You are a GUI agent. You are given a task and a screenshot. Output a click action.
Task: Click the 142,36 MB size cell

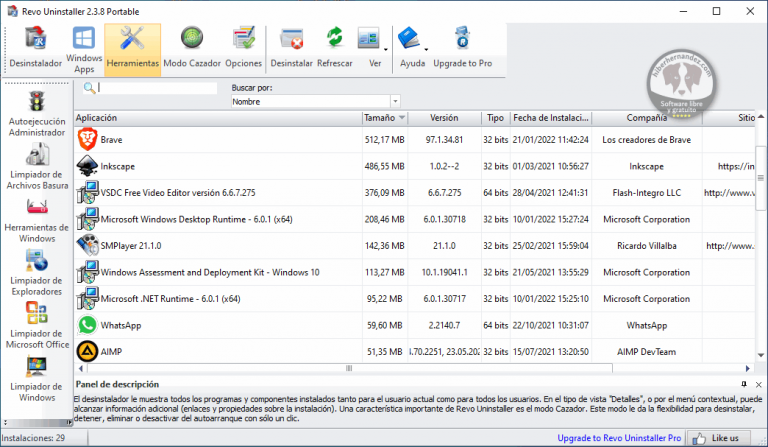[x=384, y=245]
